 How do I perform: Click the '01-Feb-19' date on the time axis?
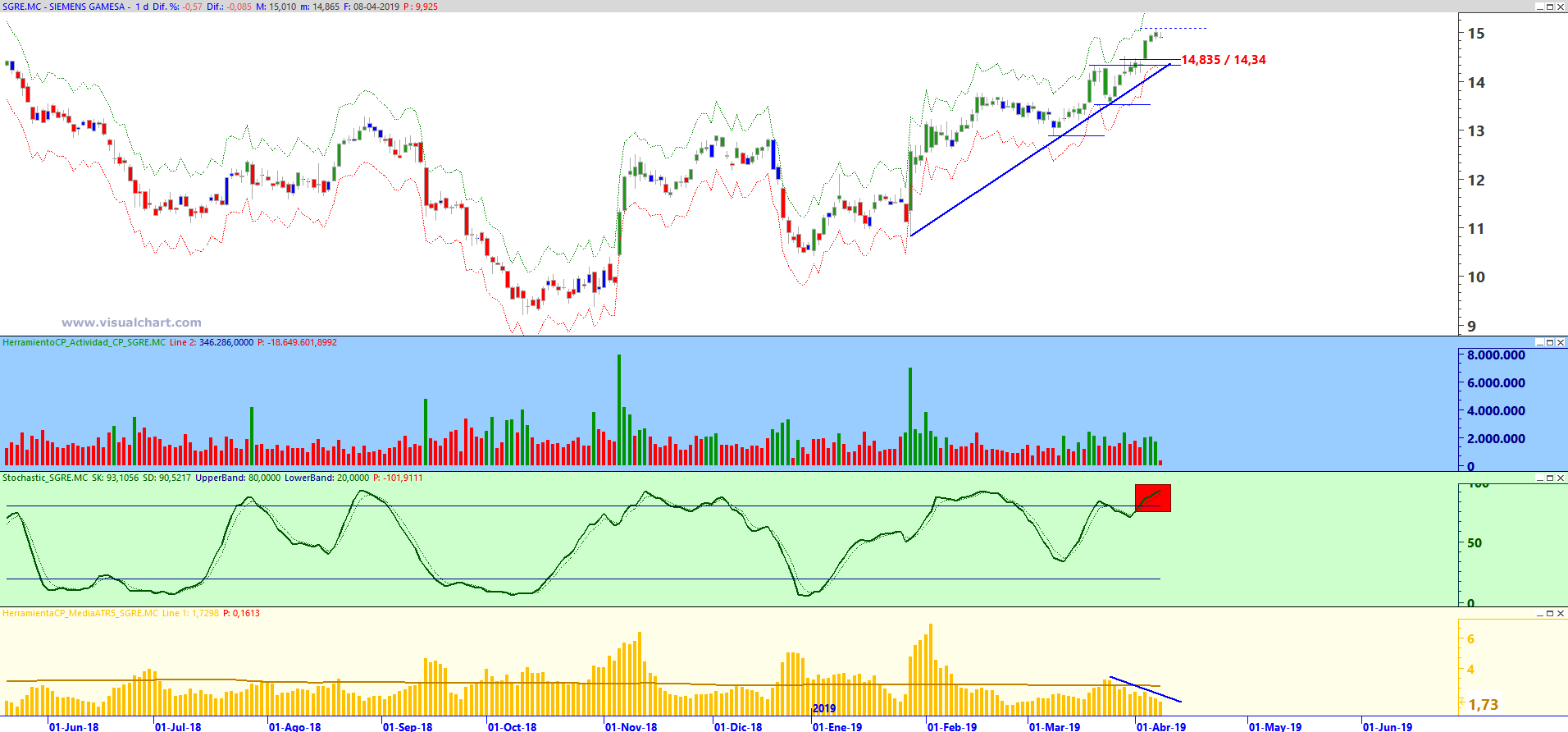click(952, 726)
